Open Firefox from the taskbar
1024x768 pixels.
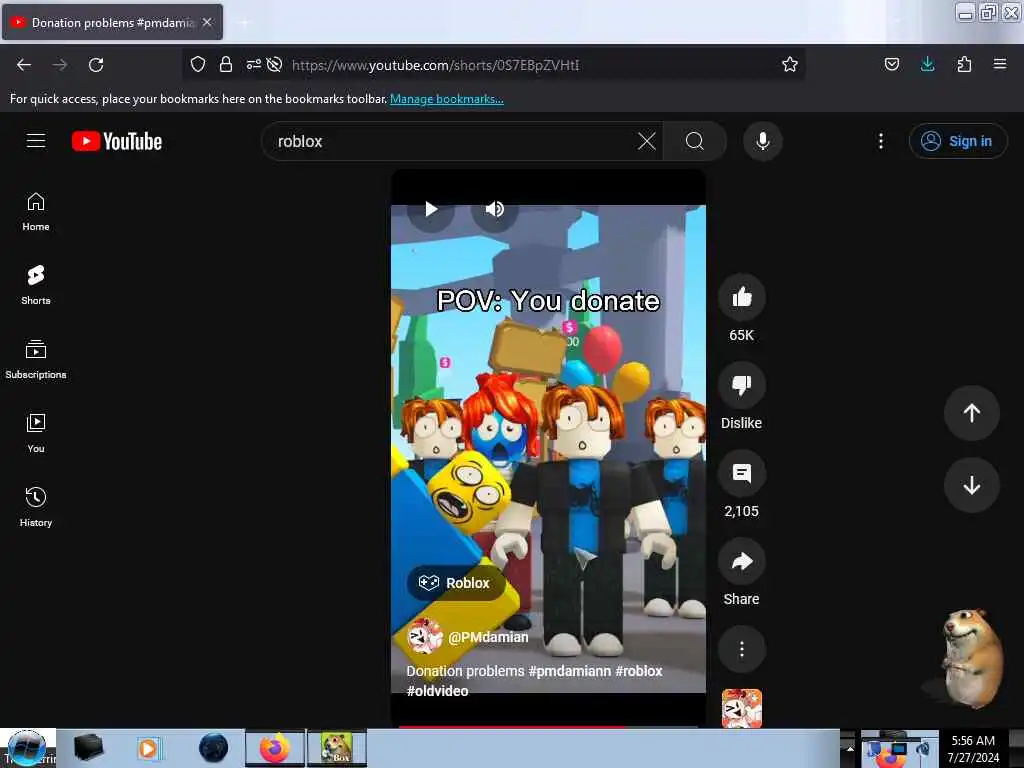click(275, 748)
